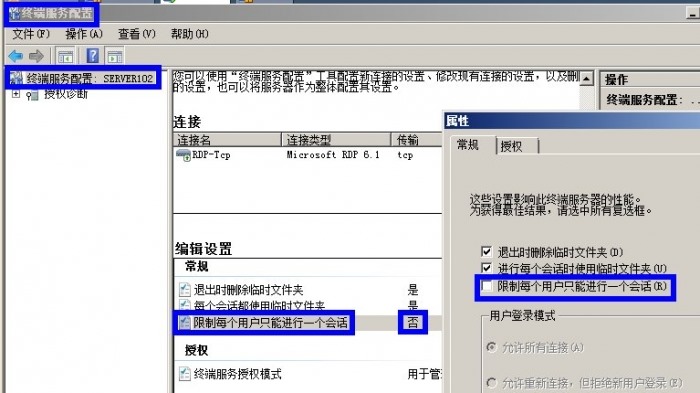Select 允许所有连接 radio button
The height and width of the screenshot is (393, 700).
pyautogui.click(x=492, y=347)
